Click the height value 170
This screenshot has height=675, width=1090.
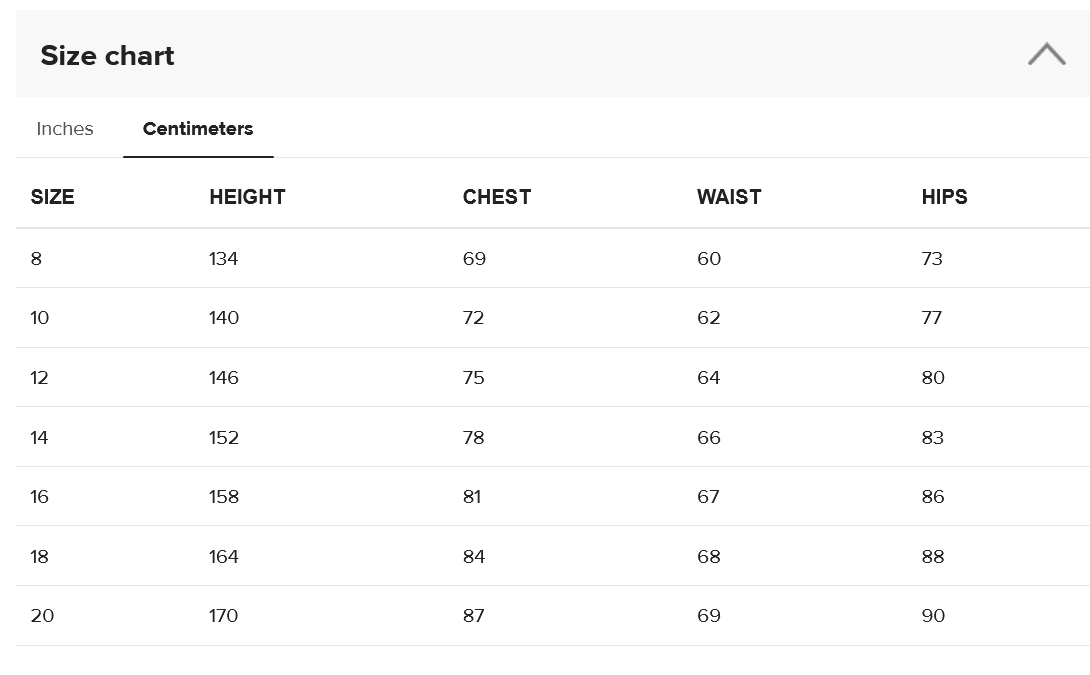coord(224,616)
